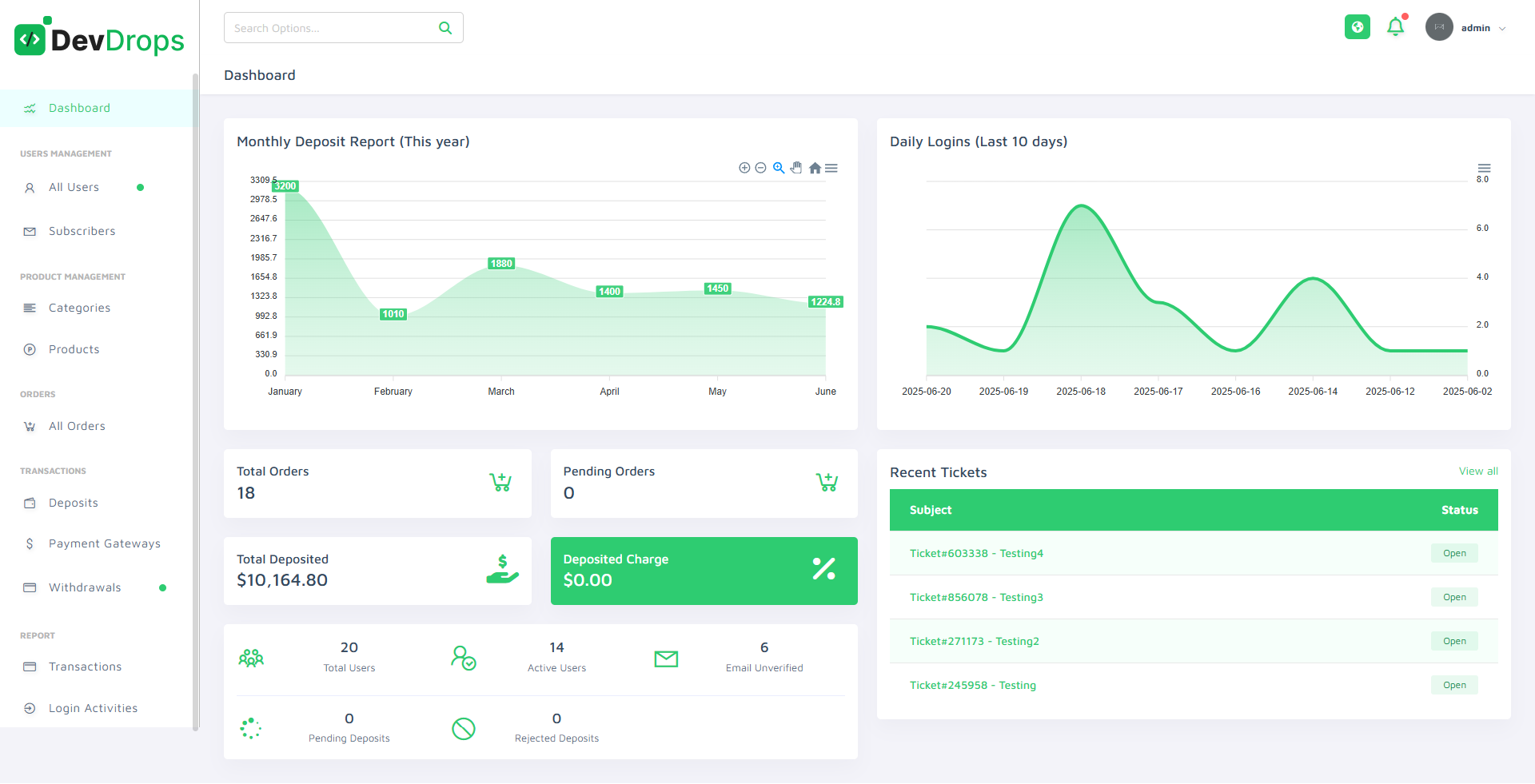Open the notifications bell
This screenshot has height=784, width=1535.
(x=1396, y=27)
